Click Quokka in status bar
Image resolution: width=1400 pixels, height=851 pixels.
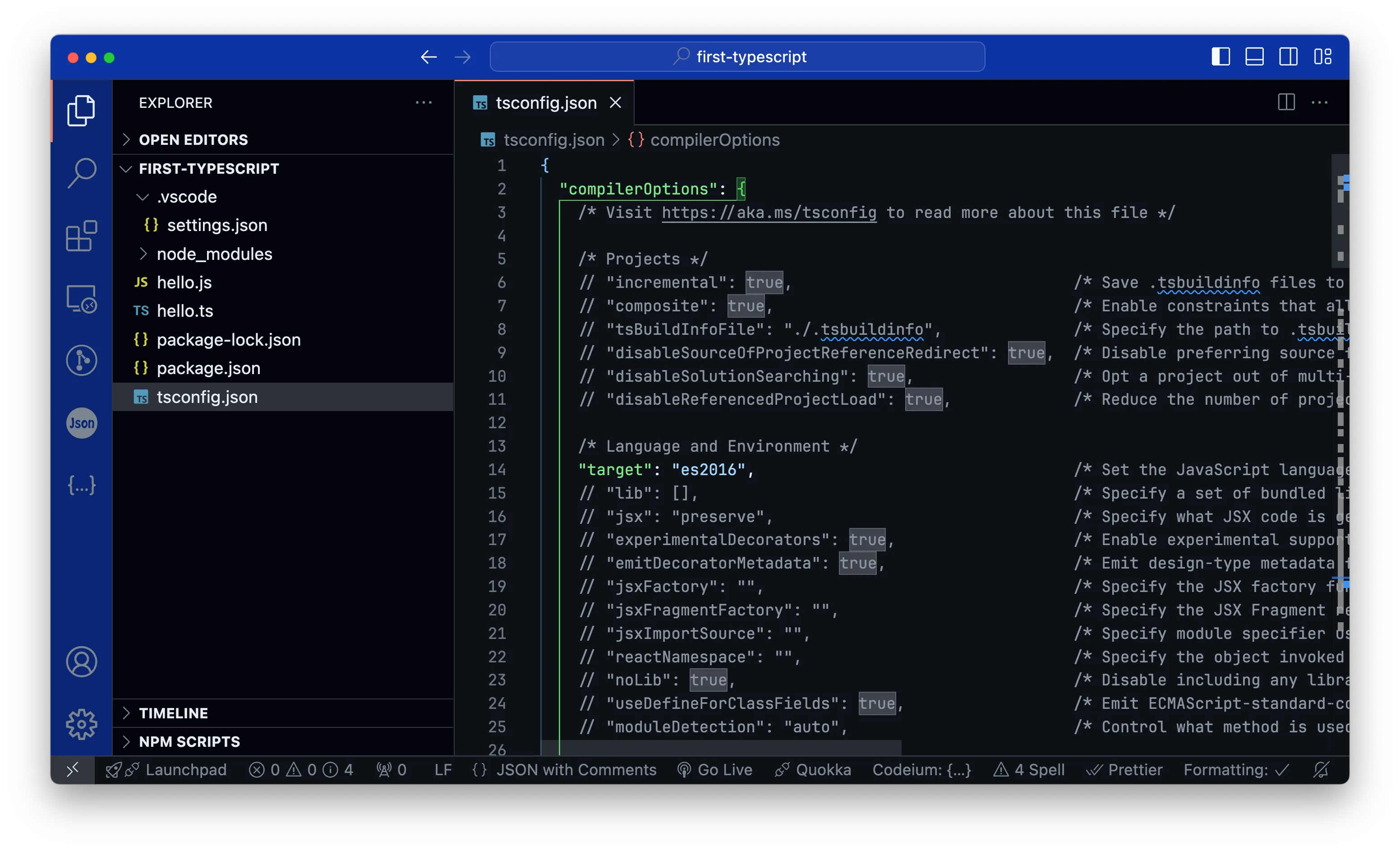tap(812, 770)
